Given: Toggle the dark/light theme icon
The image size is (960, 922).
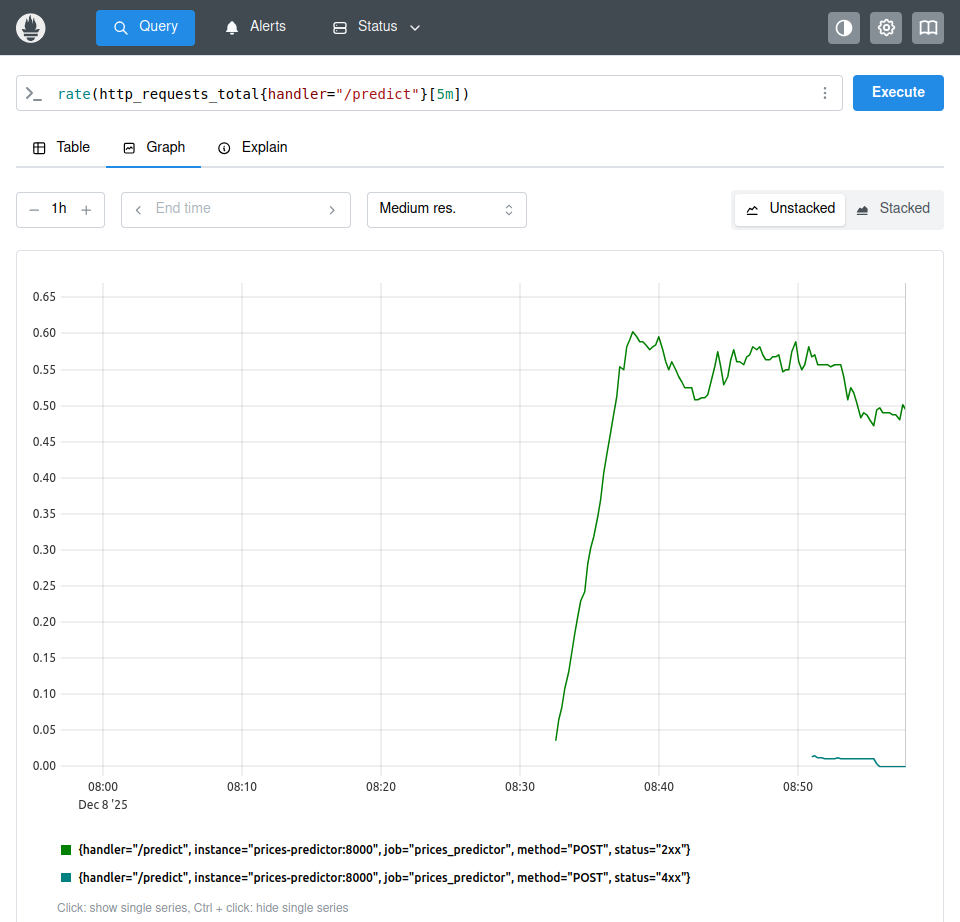Looking at the screenshot, I should point(844,28).
